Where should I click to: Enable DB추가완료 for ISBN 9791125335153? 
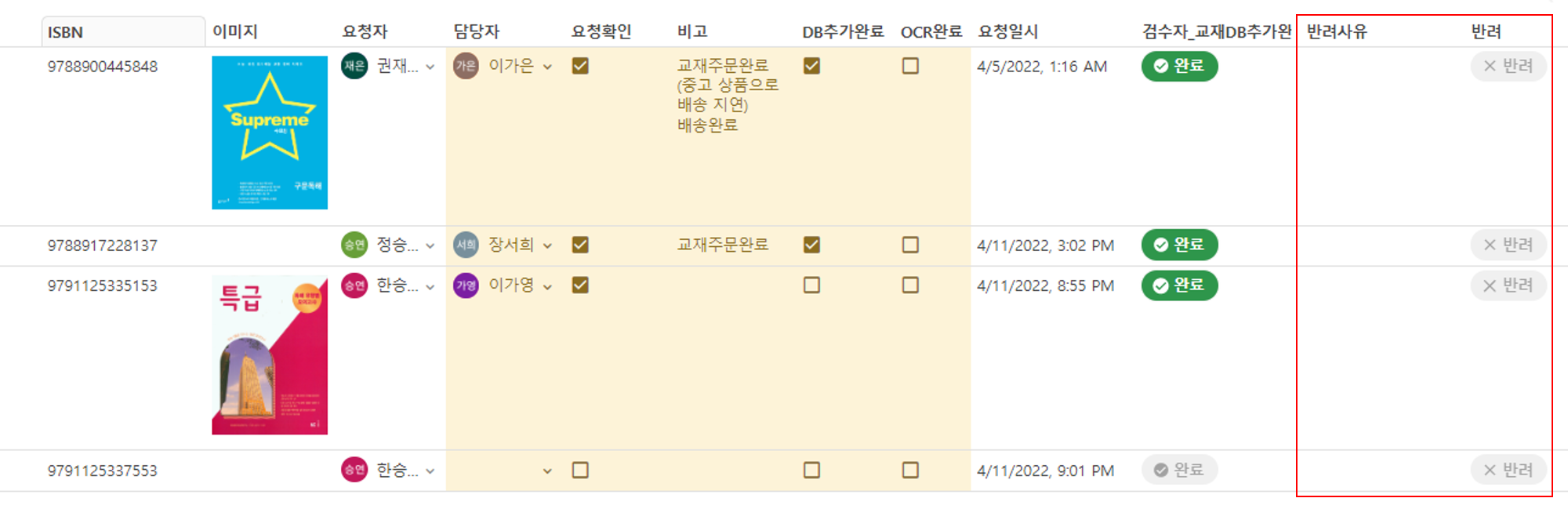point(811,285)
